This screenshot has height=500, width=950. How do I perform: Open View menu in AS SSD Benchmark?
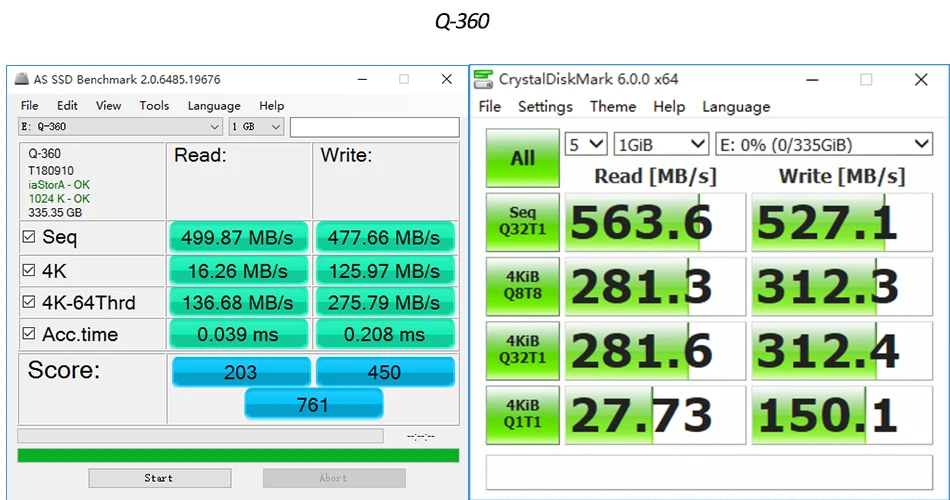[108, 105]
